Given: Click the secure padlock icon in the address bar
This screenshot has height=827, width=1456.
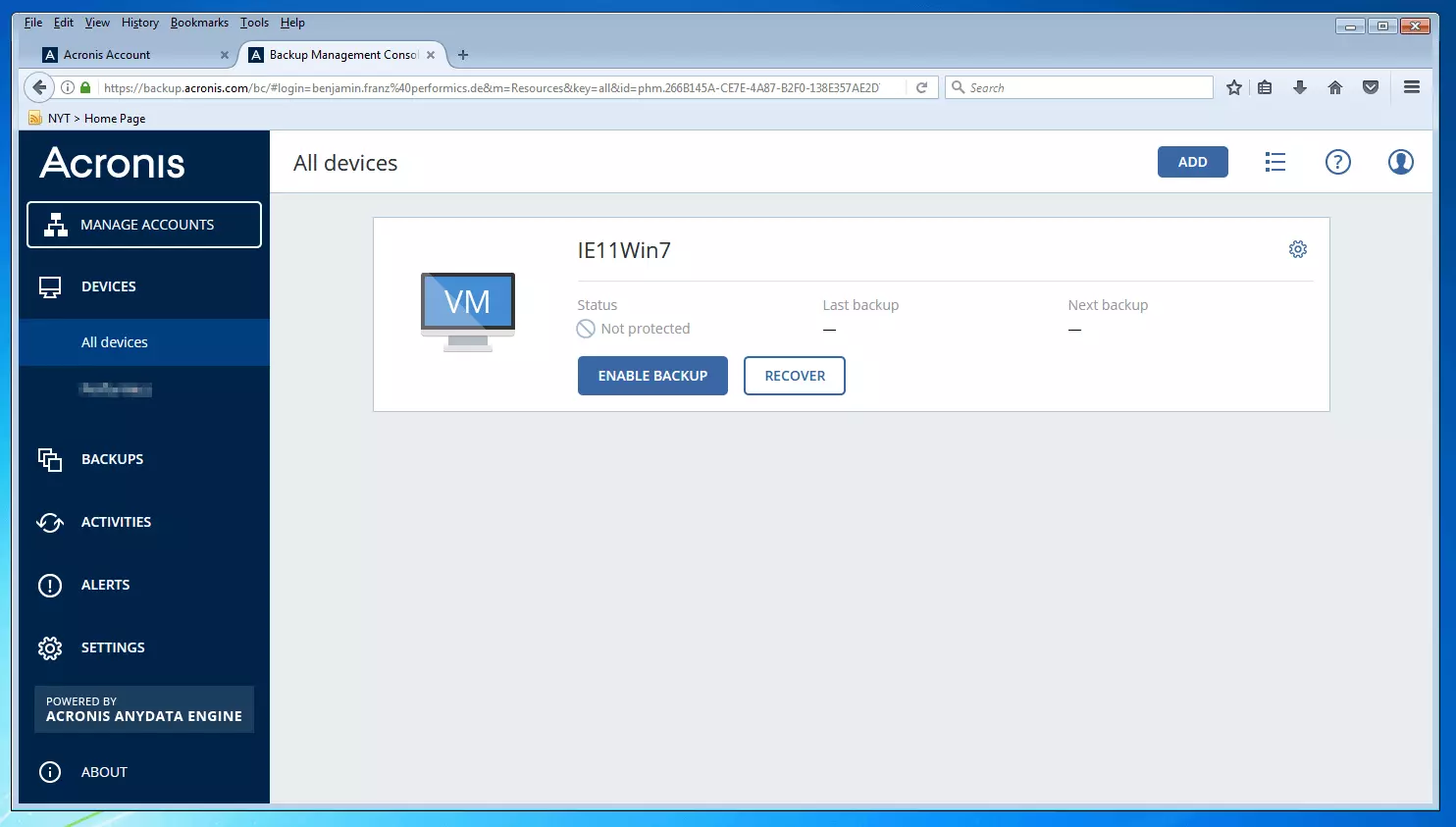Looking at the screenshot, I should [85, 87].
